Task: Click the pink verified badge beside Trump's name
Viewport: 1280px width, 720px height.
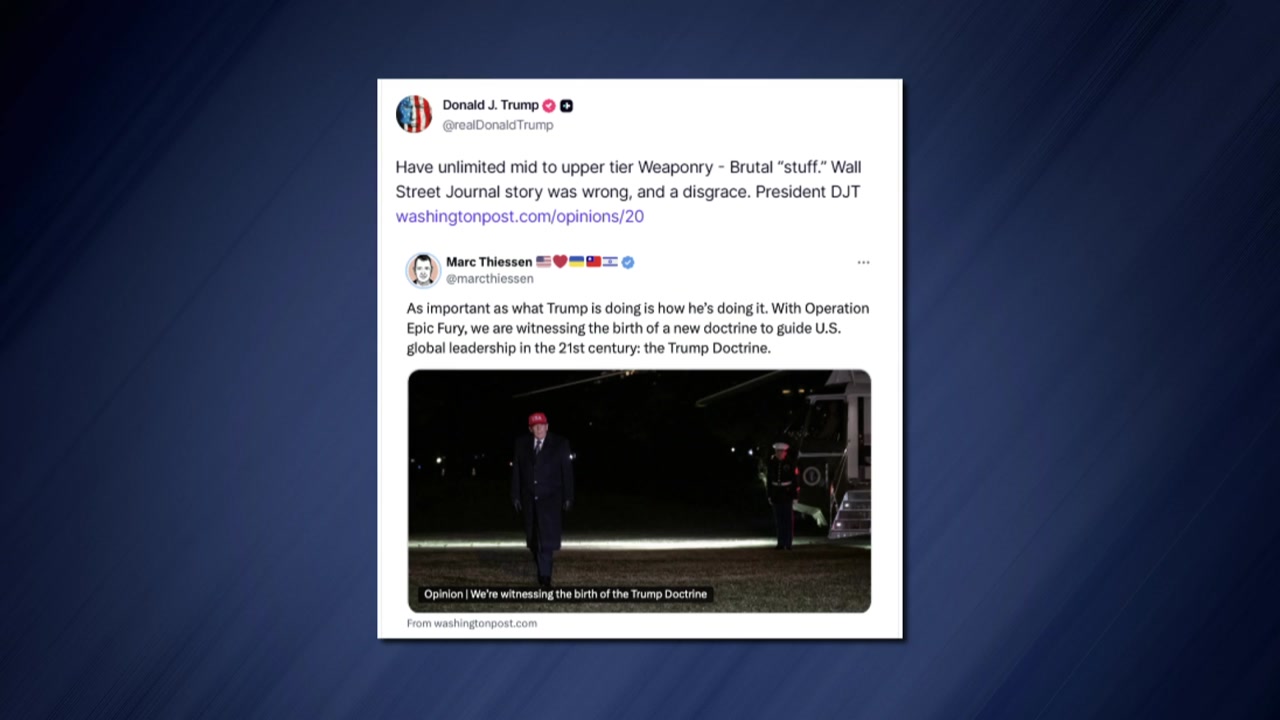Action: tap(549, 105)
